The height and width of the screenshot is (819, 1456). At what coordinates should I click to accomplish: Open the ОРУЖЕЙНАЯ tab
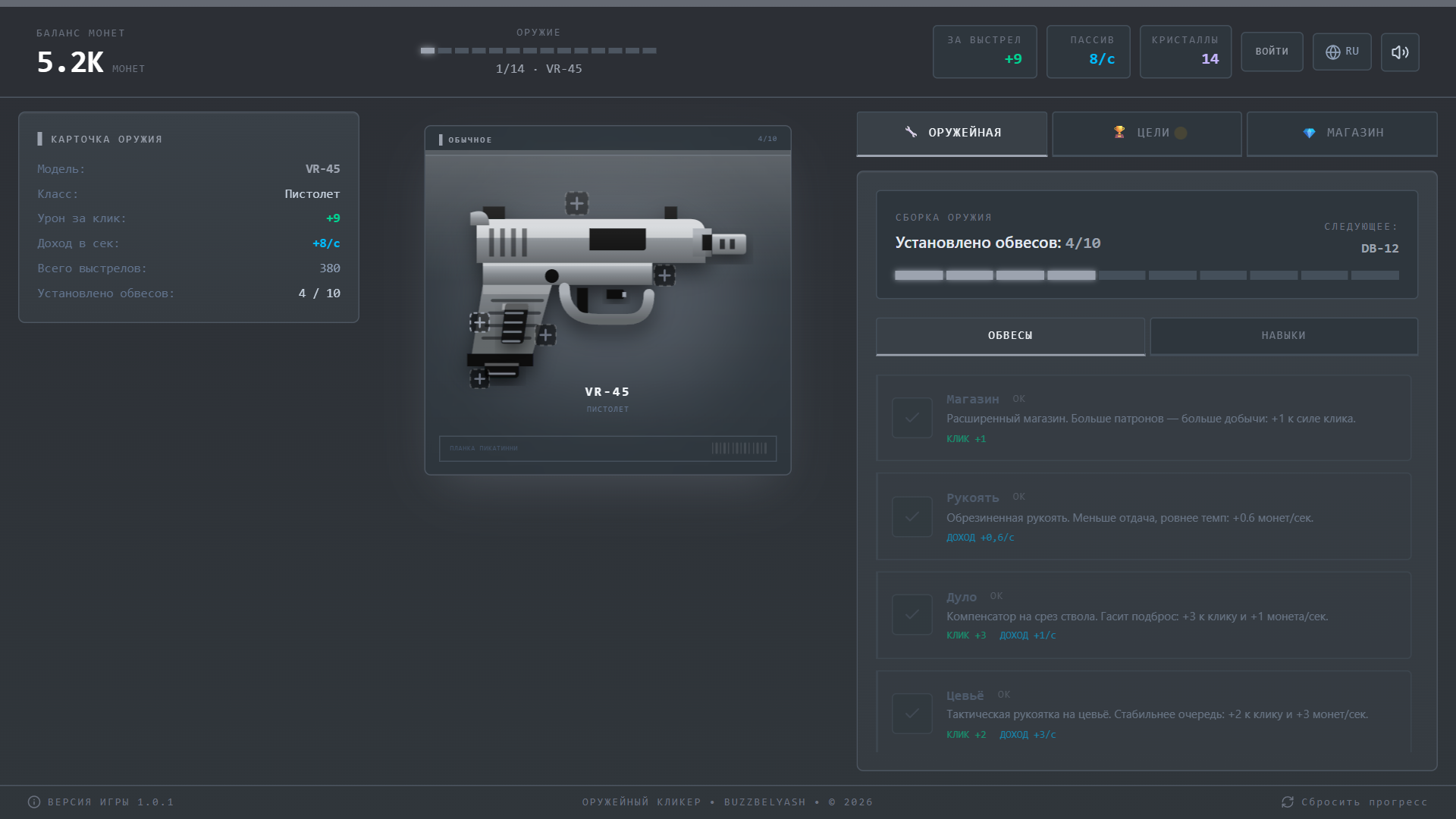pos(952,133)
